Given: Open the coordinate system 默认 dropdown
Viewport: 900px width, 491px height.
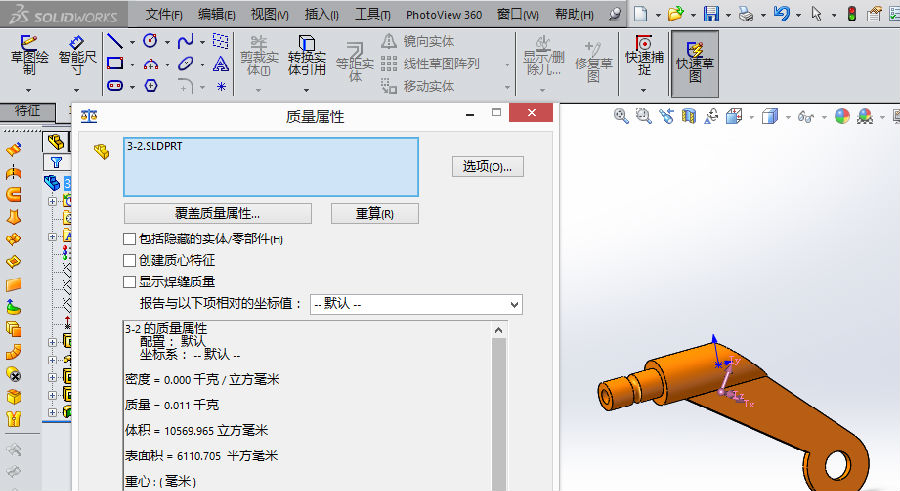Looking at the screenshot, I should click(416, 304).
